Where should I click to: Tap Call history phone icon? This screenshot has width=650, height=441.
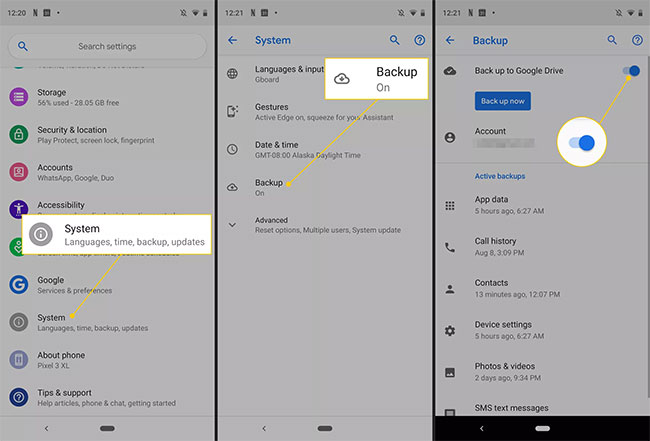click(450, 247)
